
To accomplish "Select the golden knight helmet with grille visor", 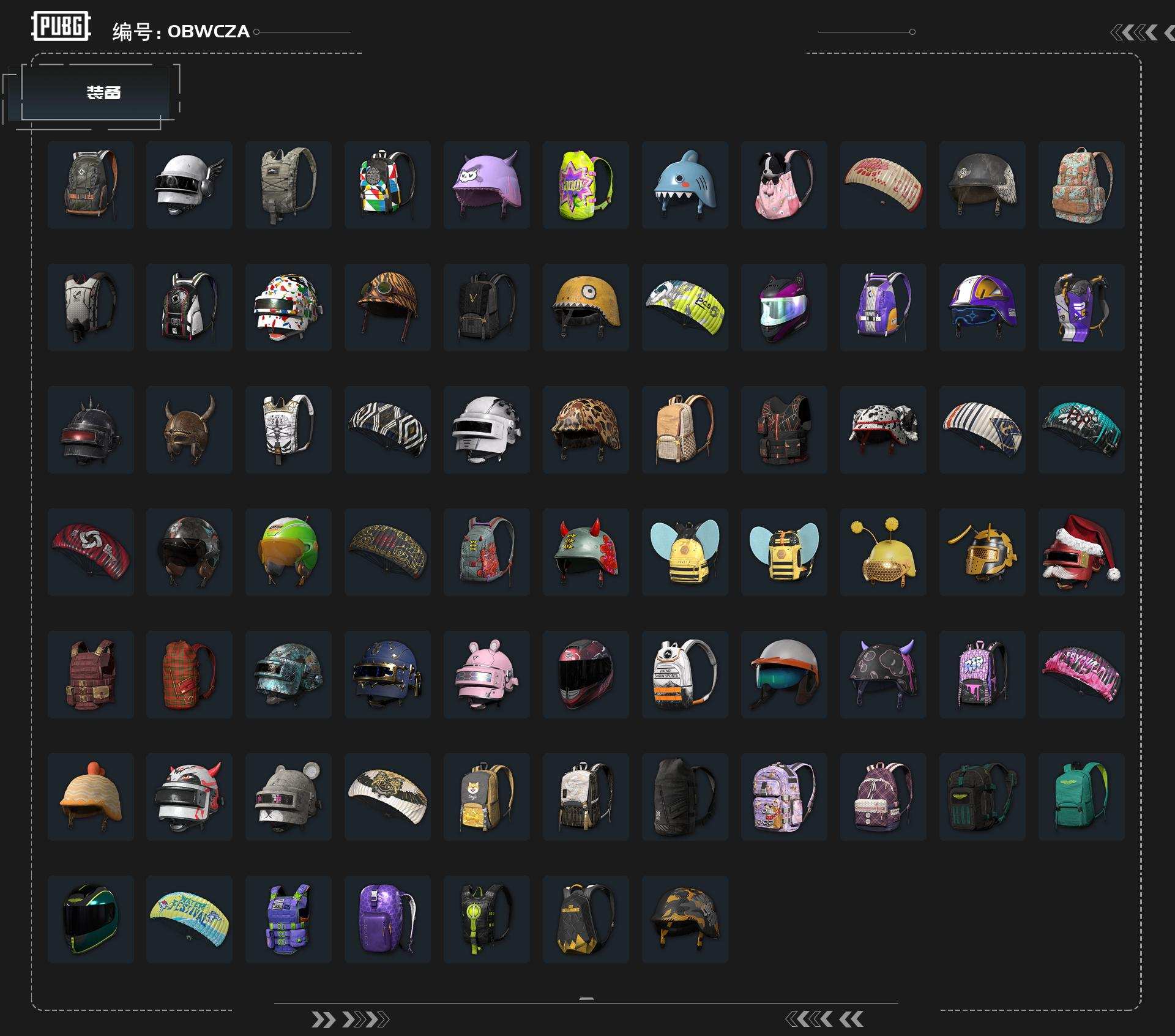I will [982, 552].
